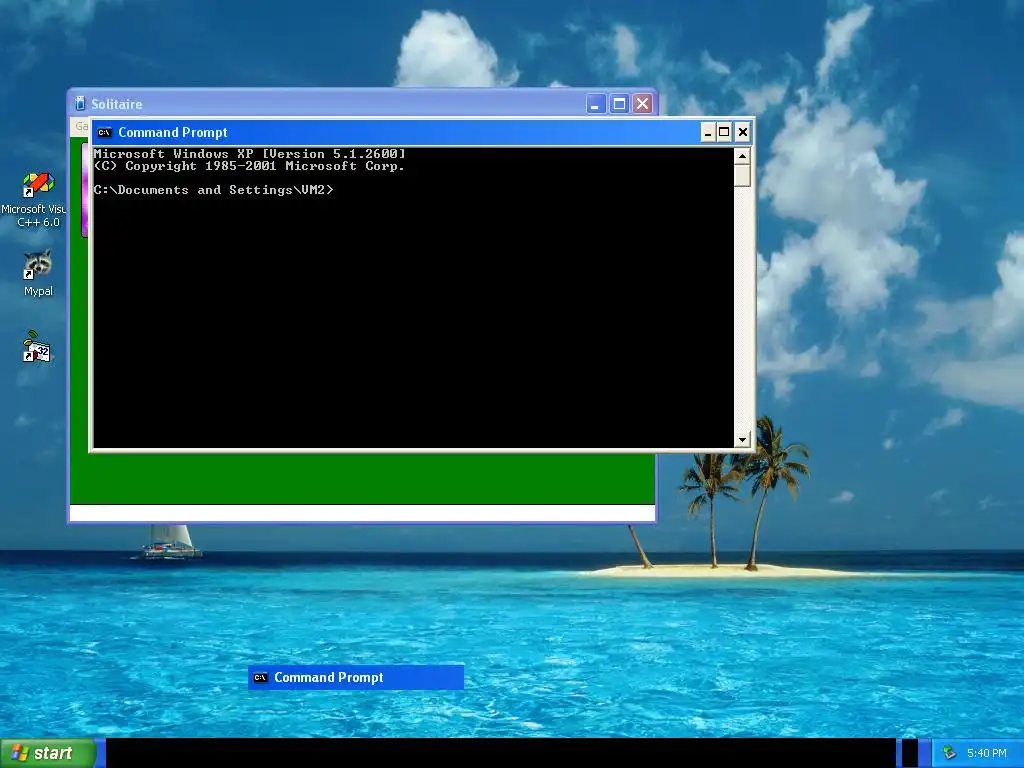Close the Command Prompt window

[743, 133]
